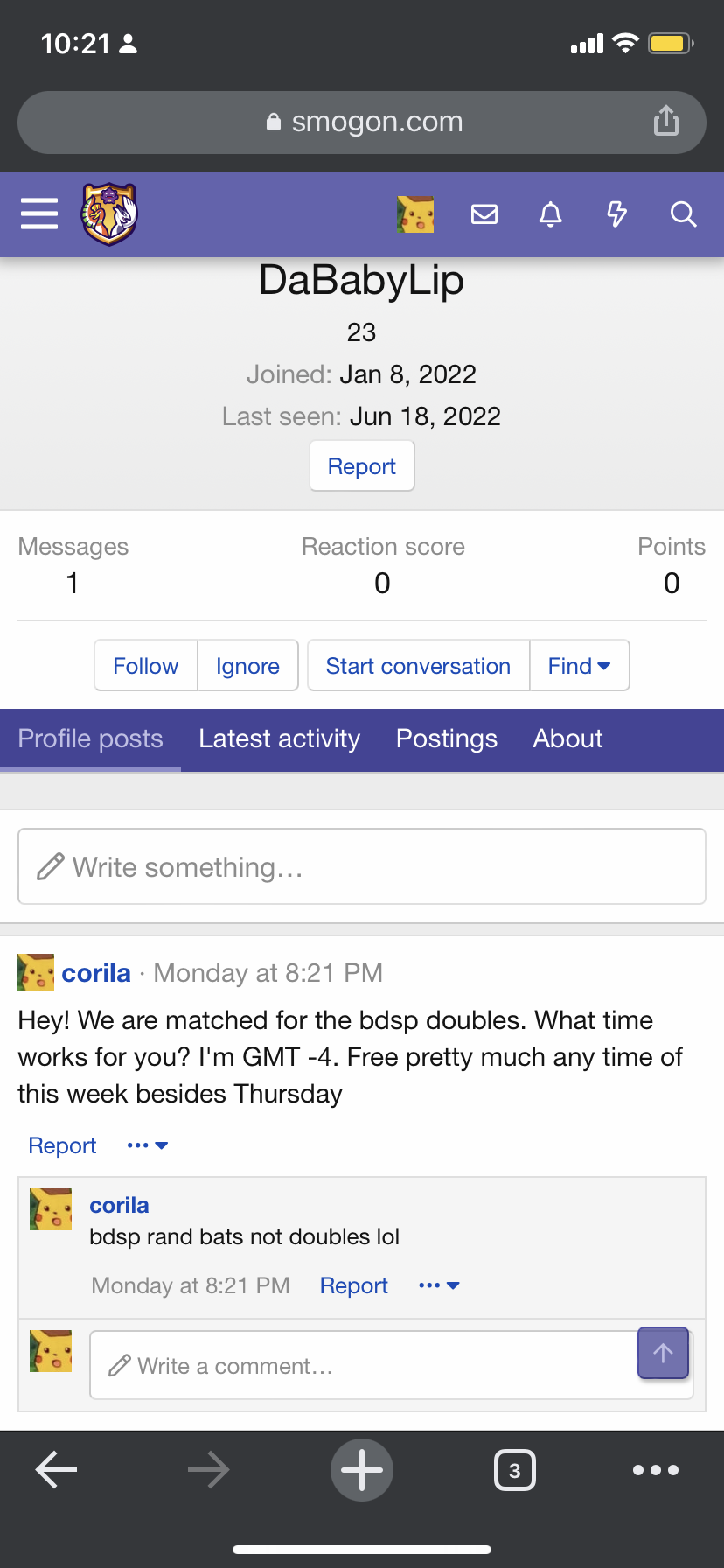Tap the lightning bolt what's new icon
The width and height of the screenshot is (724, 1568).
pyautogui.click(x=616, y=214)
